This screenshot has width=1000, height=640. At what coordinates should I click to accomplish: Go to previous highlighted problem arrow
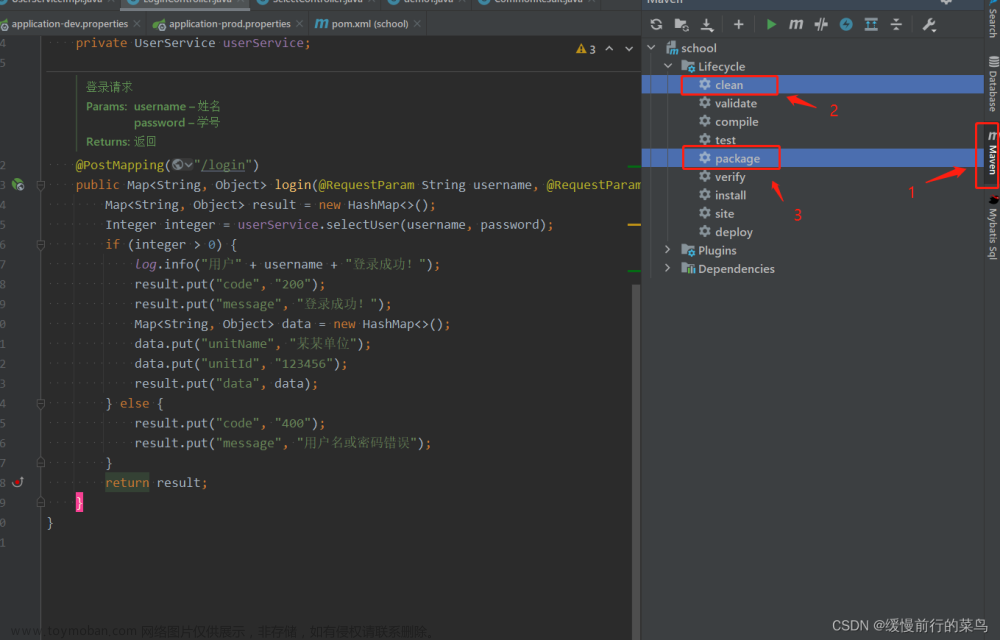coord(610,48)
